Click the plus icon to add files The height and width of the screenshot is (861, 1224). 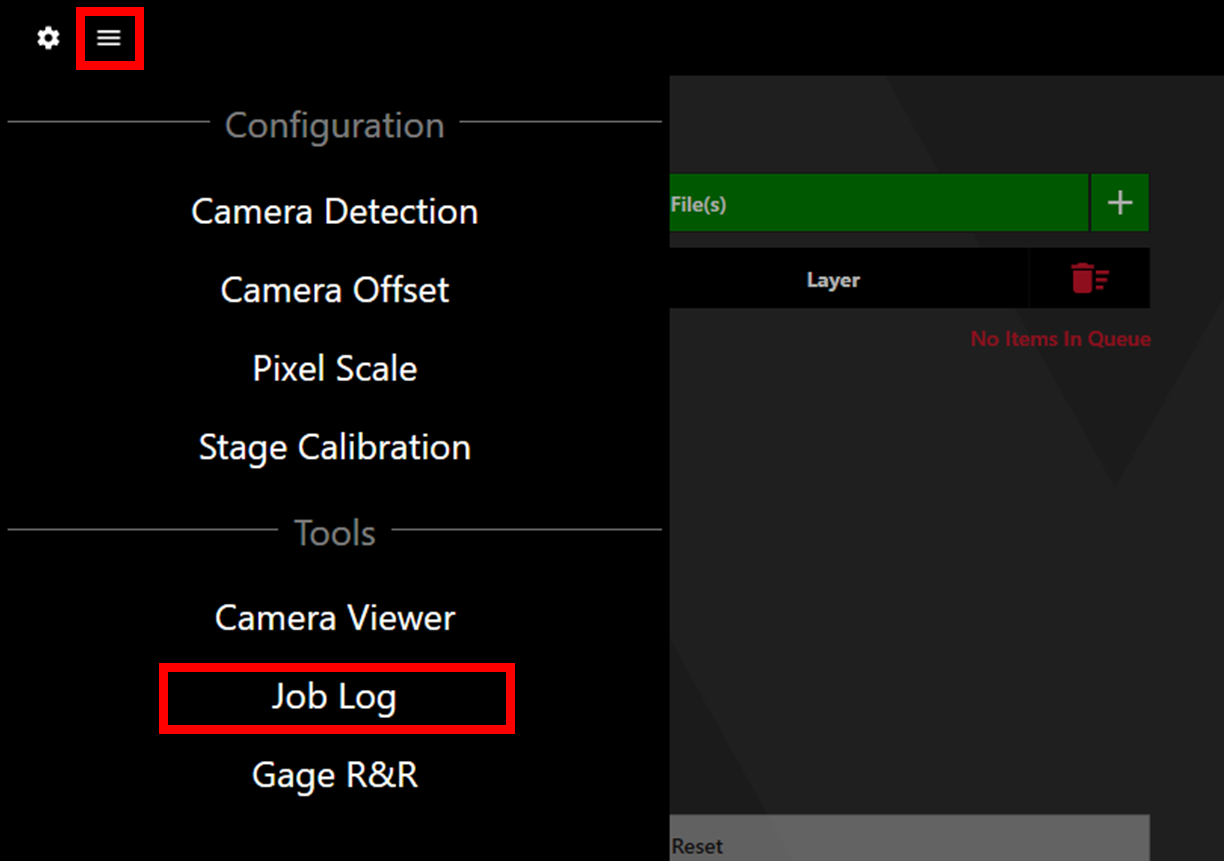[1120, 203]
